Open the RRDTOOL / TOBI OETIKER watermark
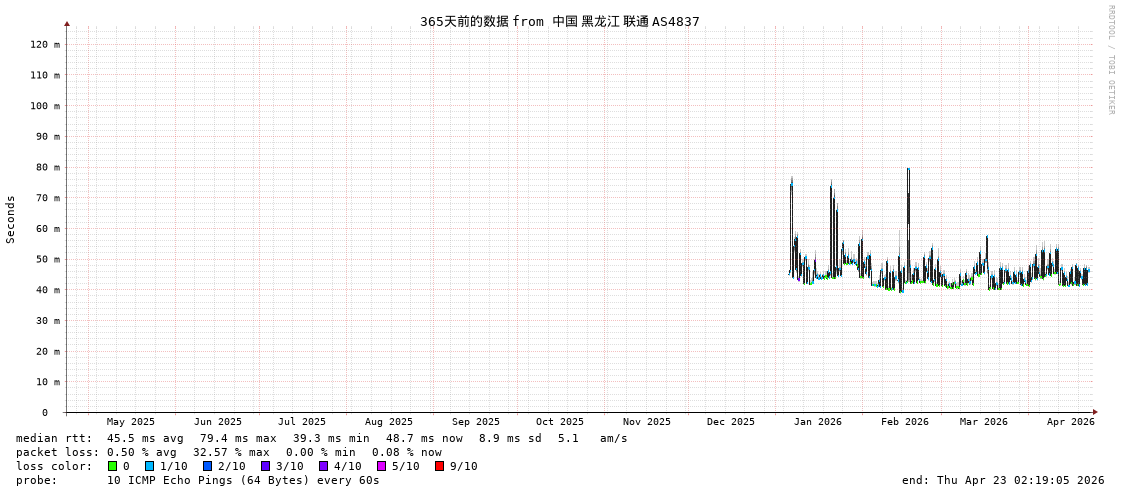1121x494 pixels. (1110, 60)
